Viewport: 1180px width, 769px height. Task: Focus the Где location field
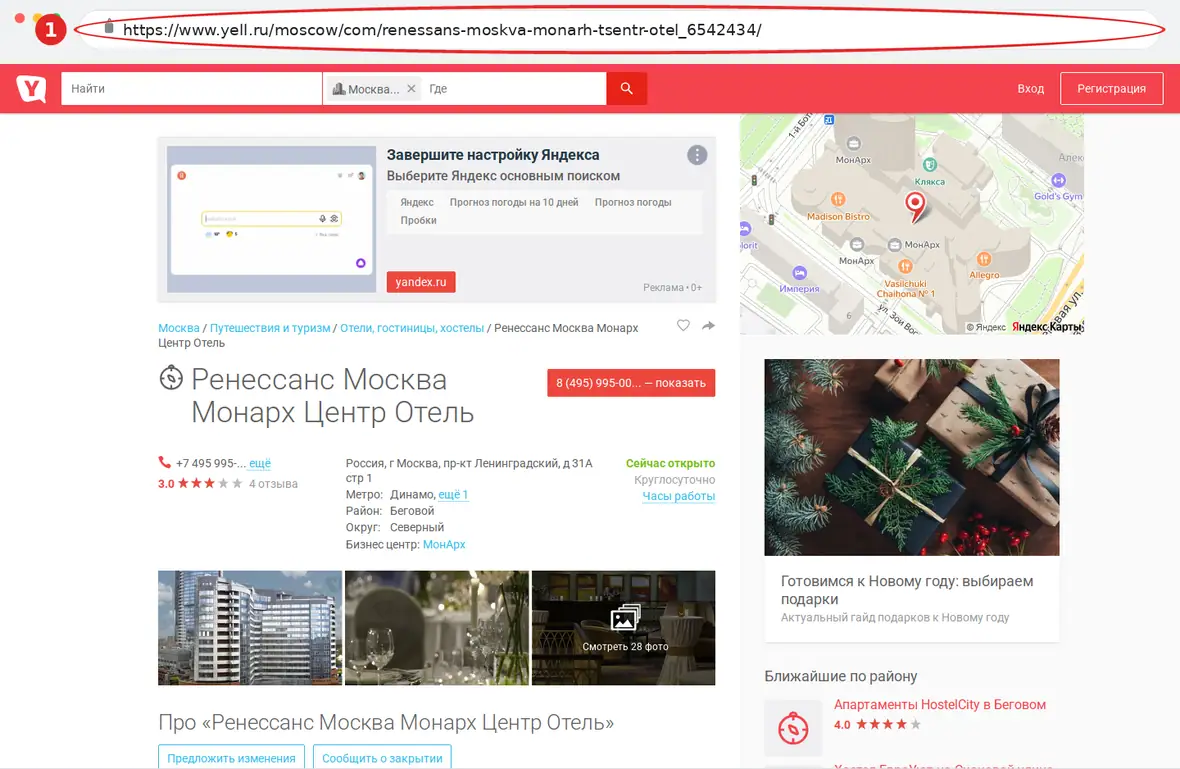click(x=514, y=89)
